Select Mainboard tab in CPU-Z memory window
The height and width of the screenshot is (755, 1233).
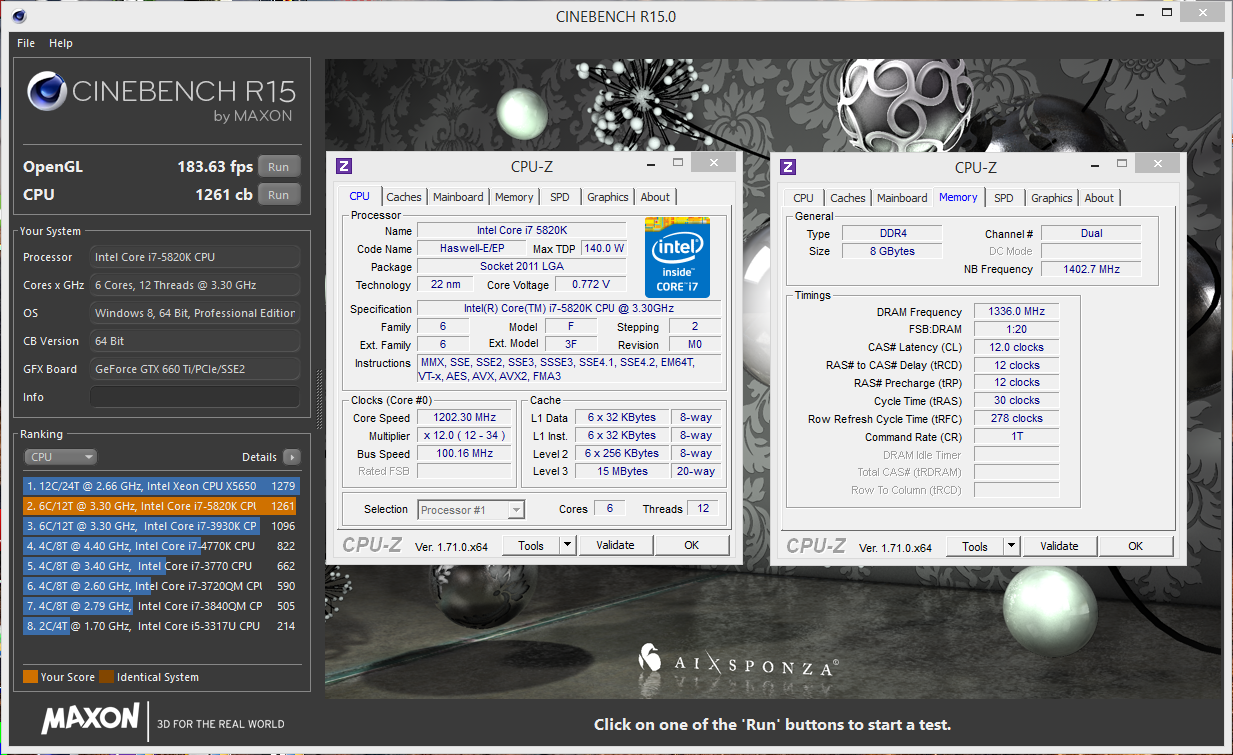click(903, 198)
